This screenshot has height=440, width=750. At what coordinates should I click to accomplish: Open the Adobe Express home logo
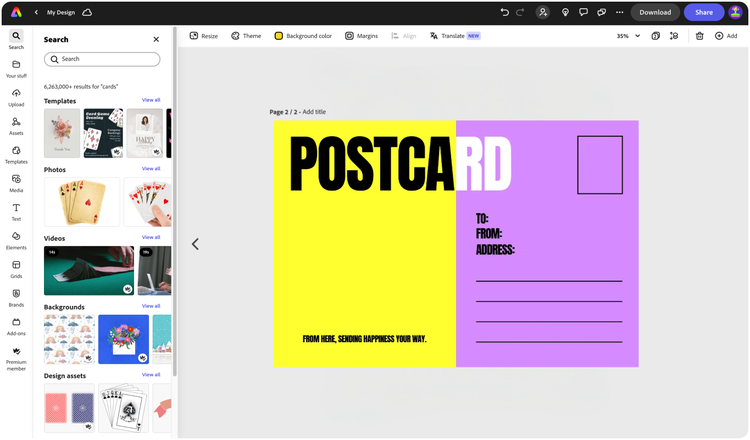click(x=16, y=12)
